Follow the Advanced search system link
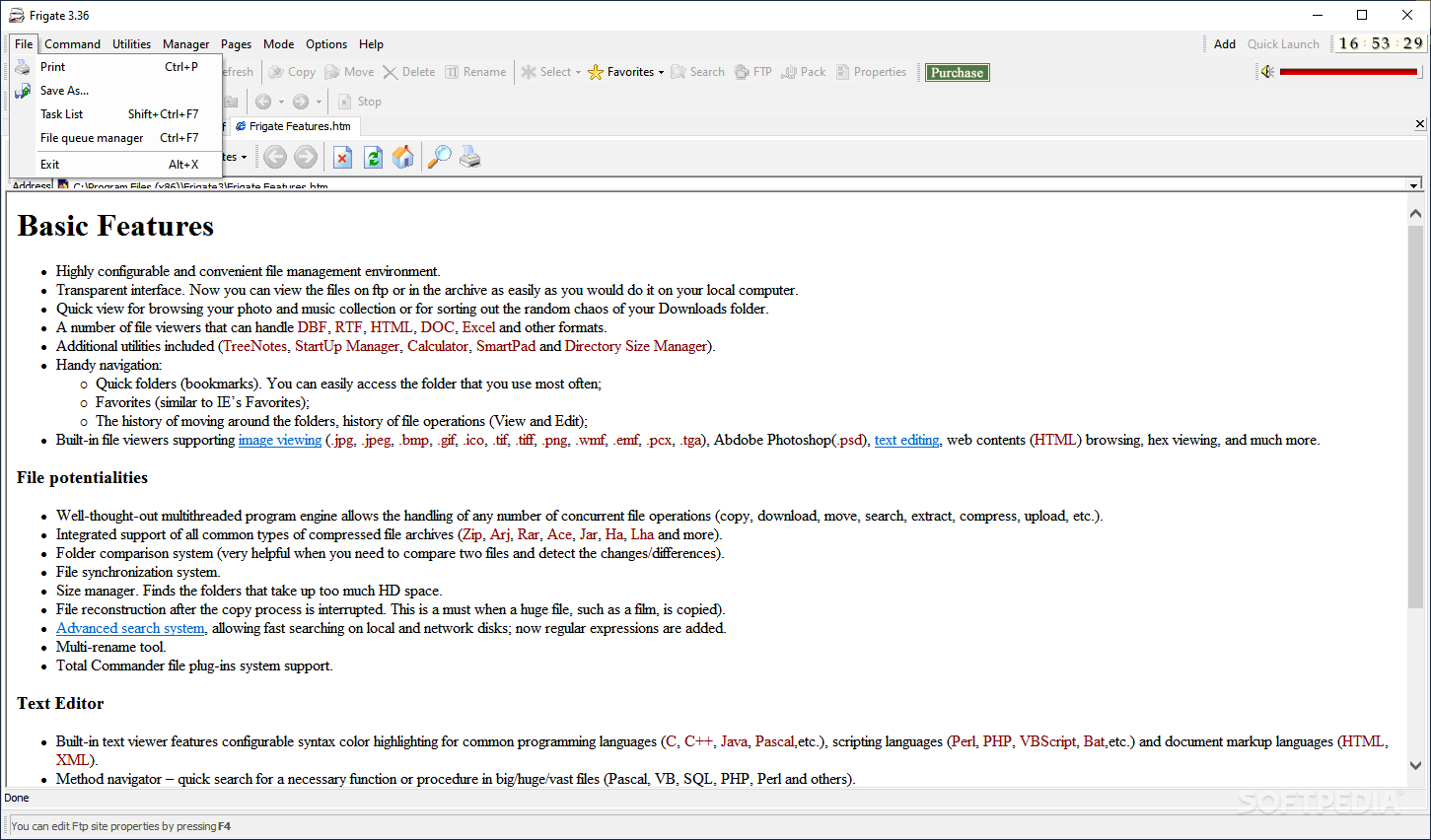Screen dimensions: 1431x840 point(130,628)
